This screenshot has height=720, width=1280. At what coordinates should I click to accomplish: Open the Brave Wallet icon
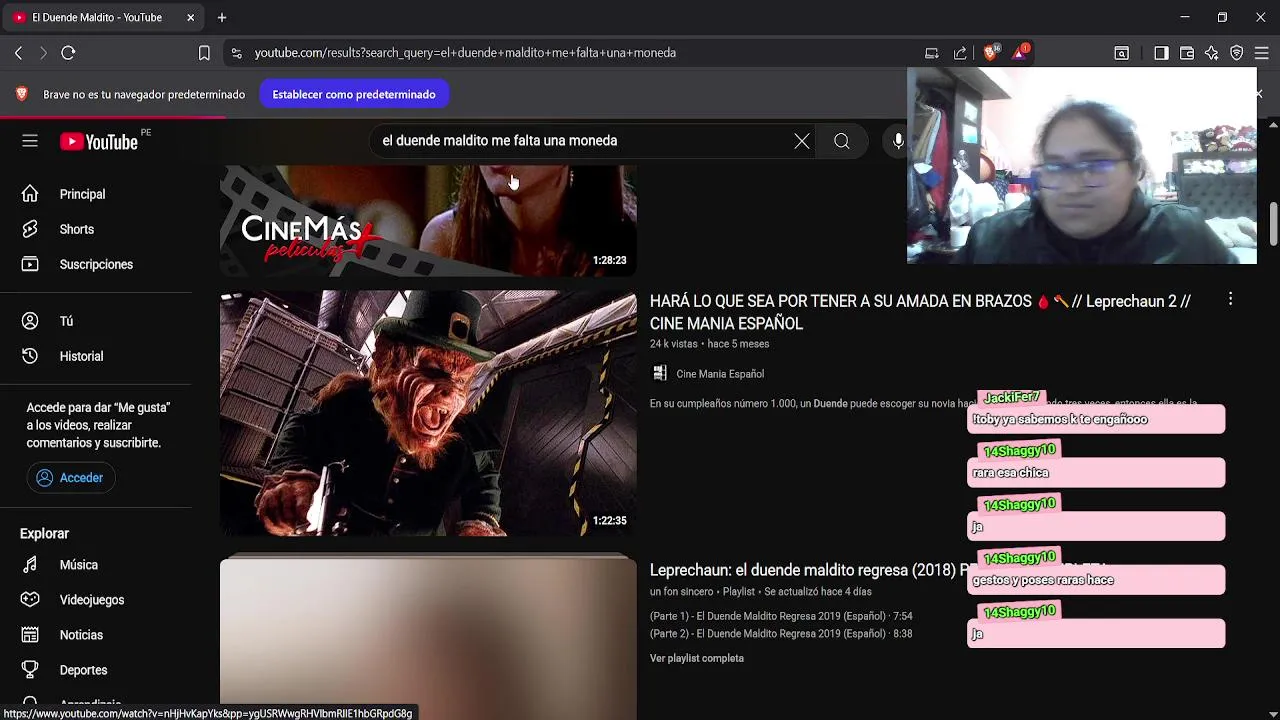coord(1187,53)
